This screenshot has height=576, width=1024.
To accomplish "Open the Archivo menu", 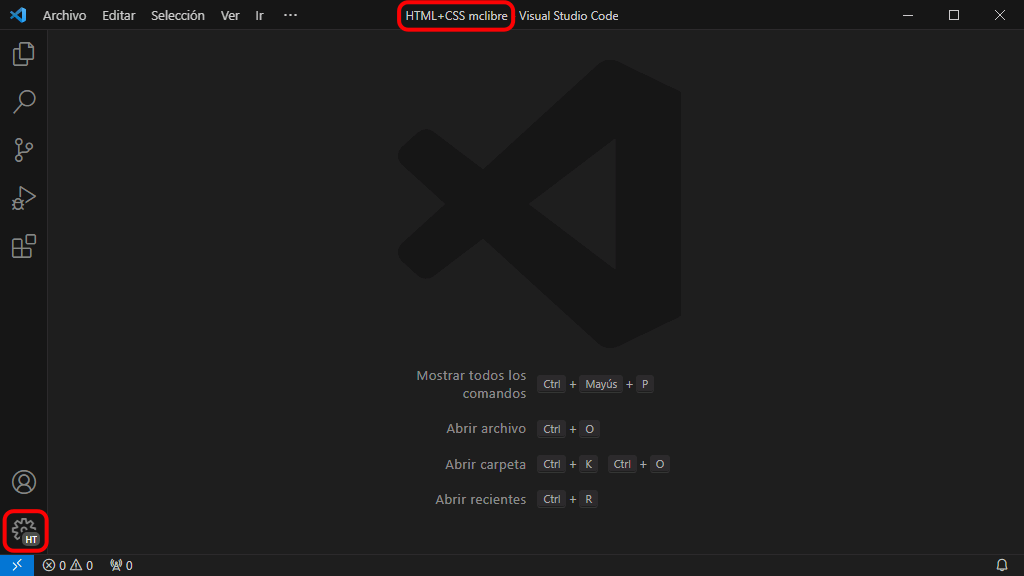I will pyautogui.click(x=64, y=16).
